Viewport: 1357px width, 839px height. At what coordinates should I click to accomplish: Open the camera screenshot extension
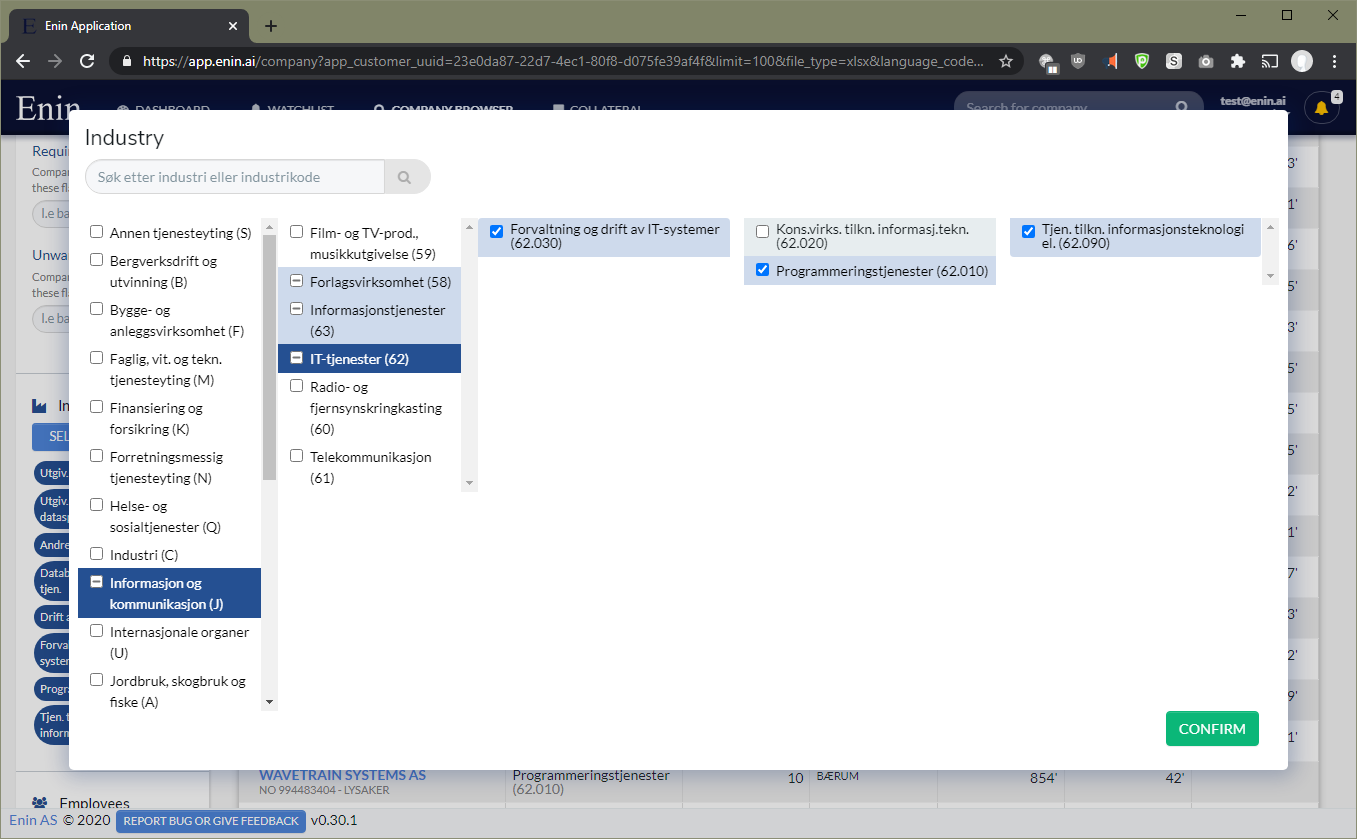1206,61
